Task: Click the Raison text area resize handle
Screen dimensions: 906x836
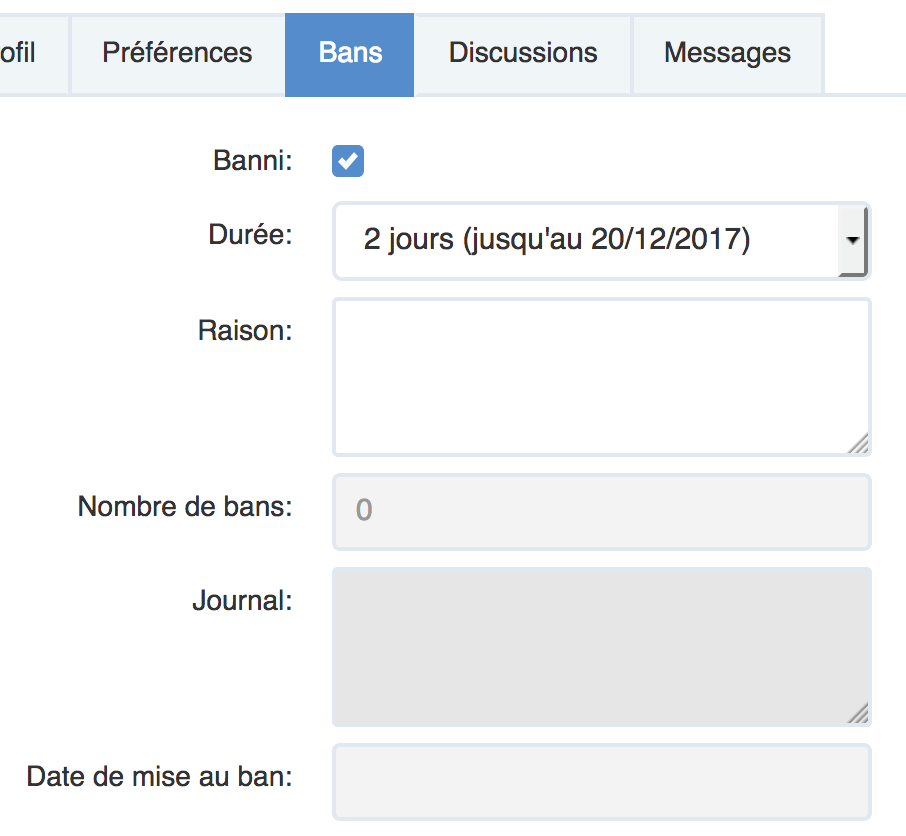Action: [x=859, y=444]
